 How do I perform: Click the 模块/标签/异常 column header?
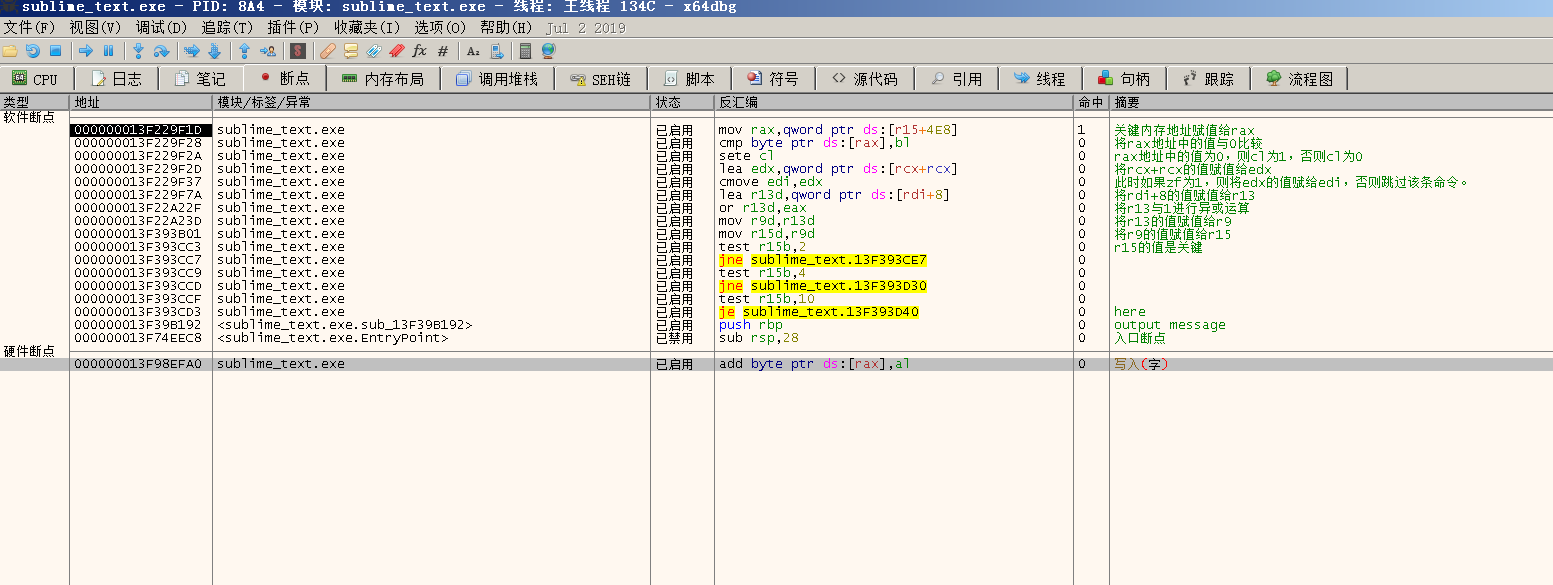click(432, 103)
